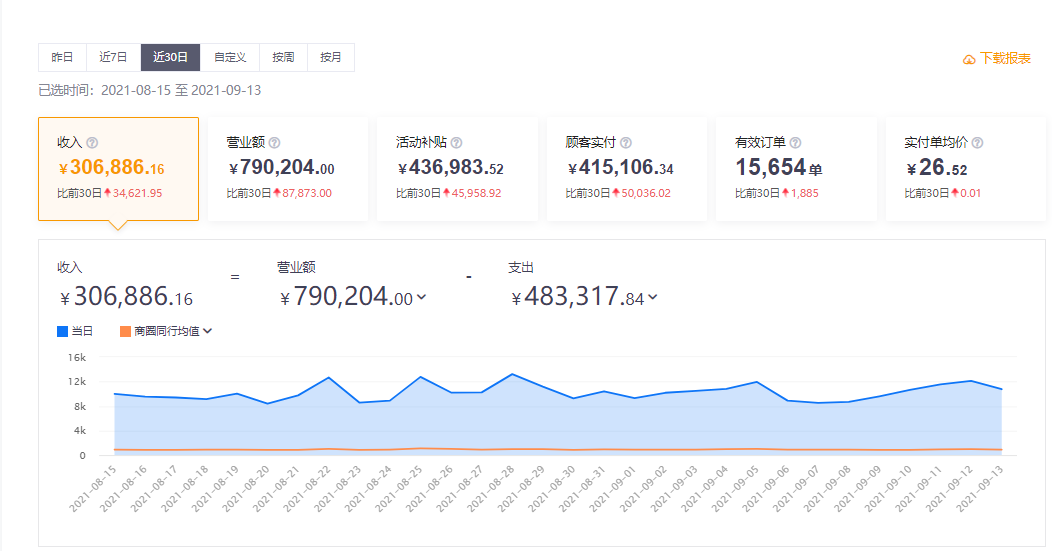Select the 昨日 time range tab
Image resolution: width=1052 pixels, height=551 pixels.
pos(62,58)
